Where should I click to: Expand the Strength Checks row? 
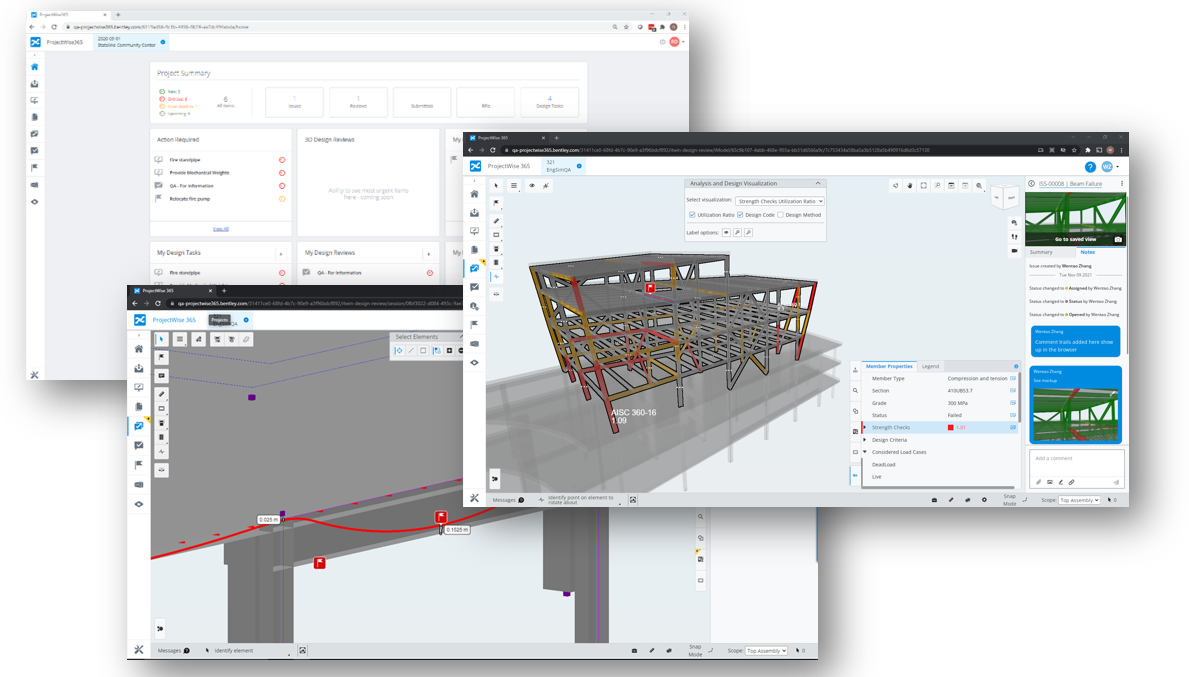(x=864, y=428)
